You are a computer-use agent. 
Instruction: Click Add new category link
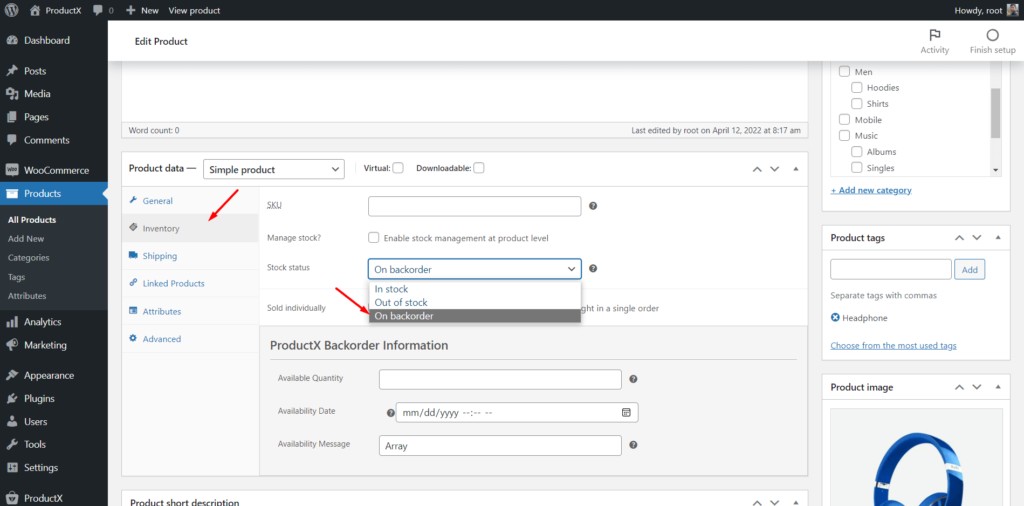tap(871, 190)
